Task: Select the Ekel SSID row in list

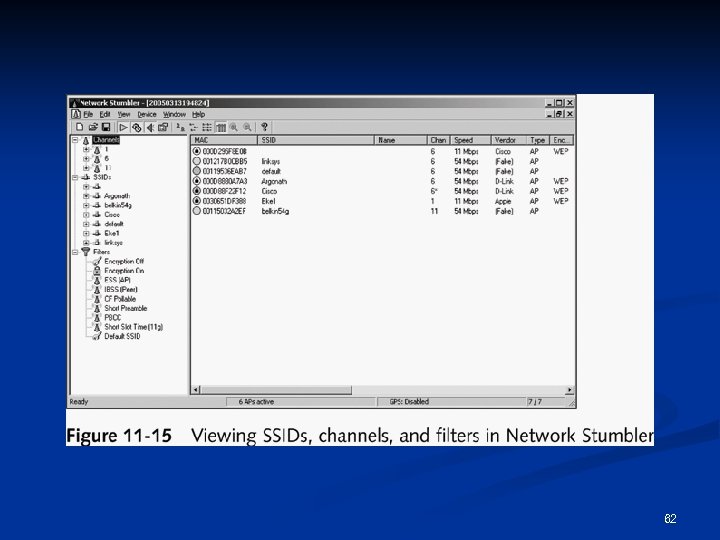Action: [x=381, y=201]
